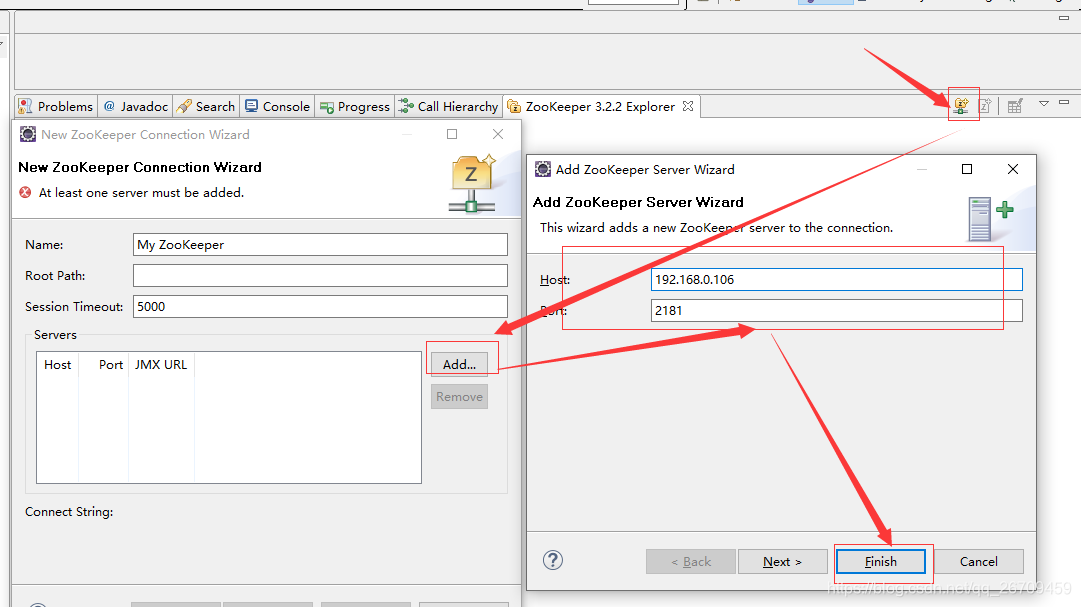Switch to the Problems tab

click(56, 106)
